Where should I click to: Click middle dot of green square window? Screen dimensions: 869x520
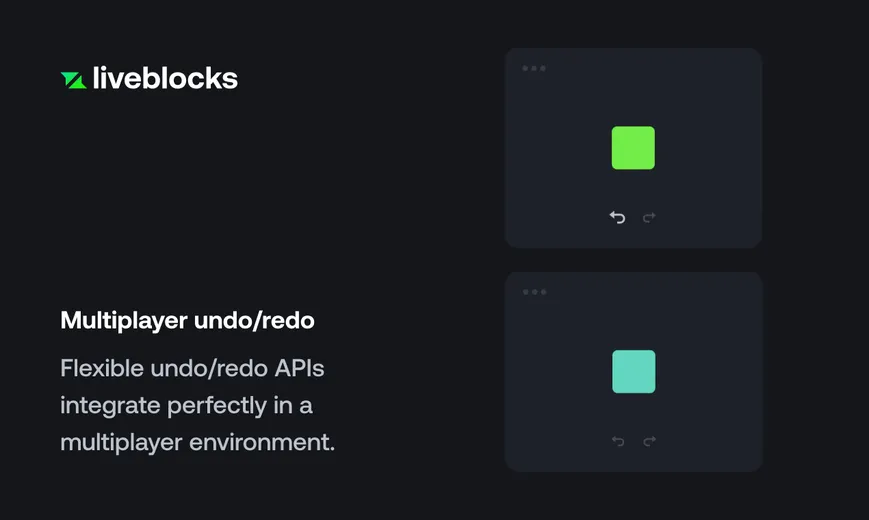pyautogui.click(x=534, y=68)
